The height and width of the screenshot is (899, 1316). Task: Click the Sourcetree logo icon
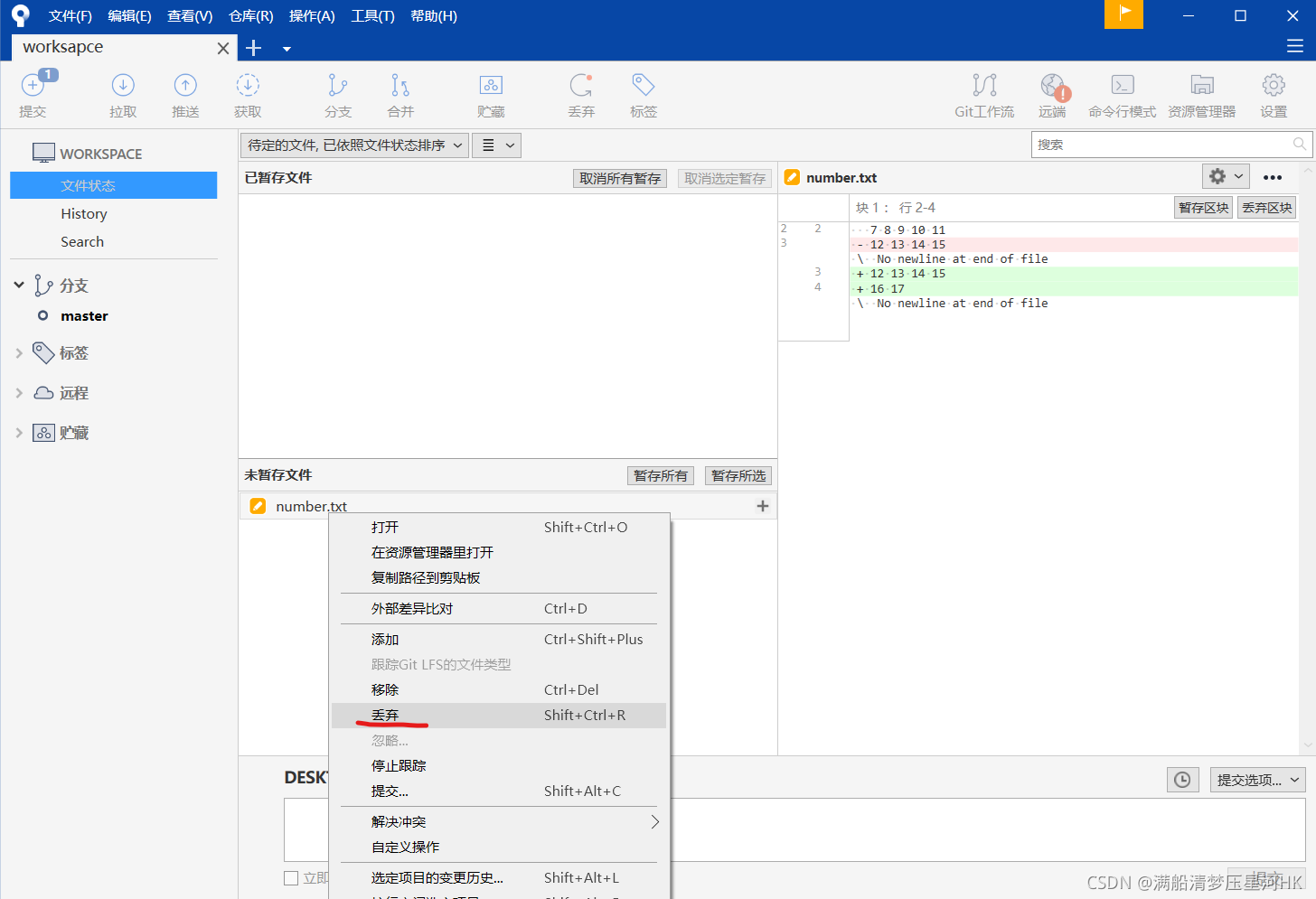pyautogui.click(x=20, y=15)
